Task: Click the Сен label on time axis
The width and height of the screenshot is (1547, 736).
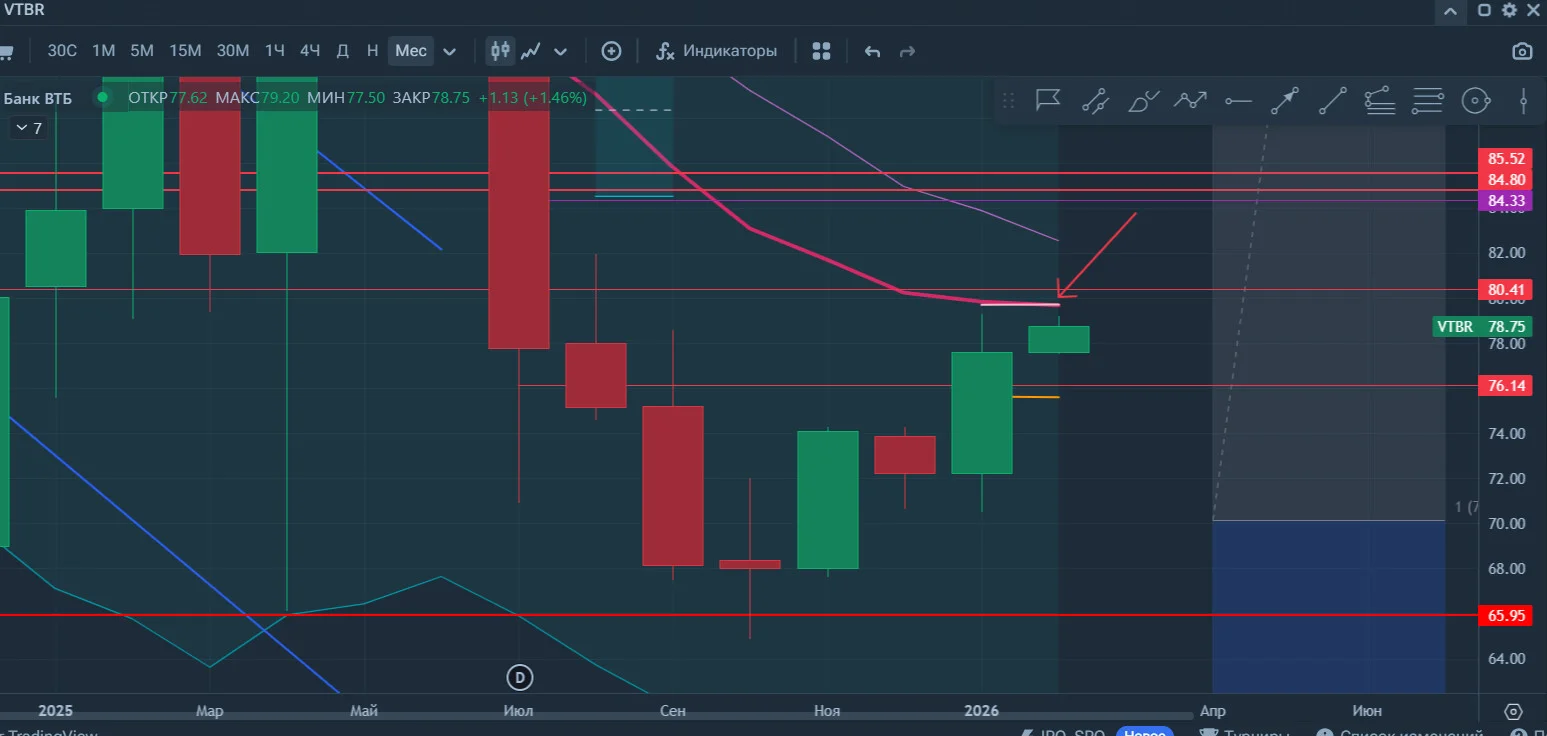Action: tap(673, 711)
